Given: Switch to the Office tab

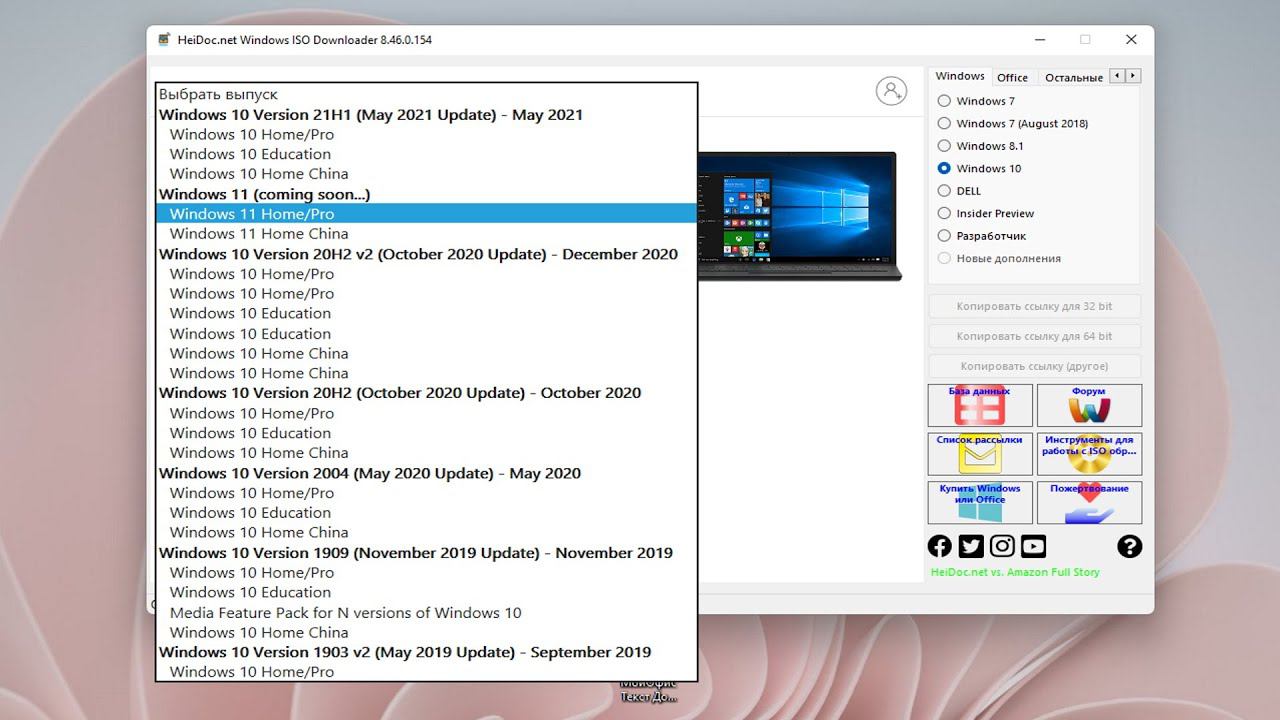Looking at the screenshot, I should click(x=1013, y=77).
